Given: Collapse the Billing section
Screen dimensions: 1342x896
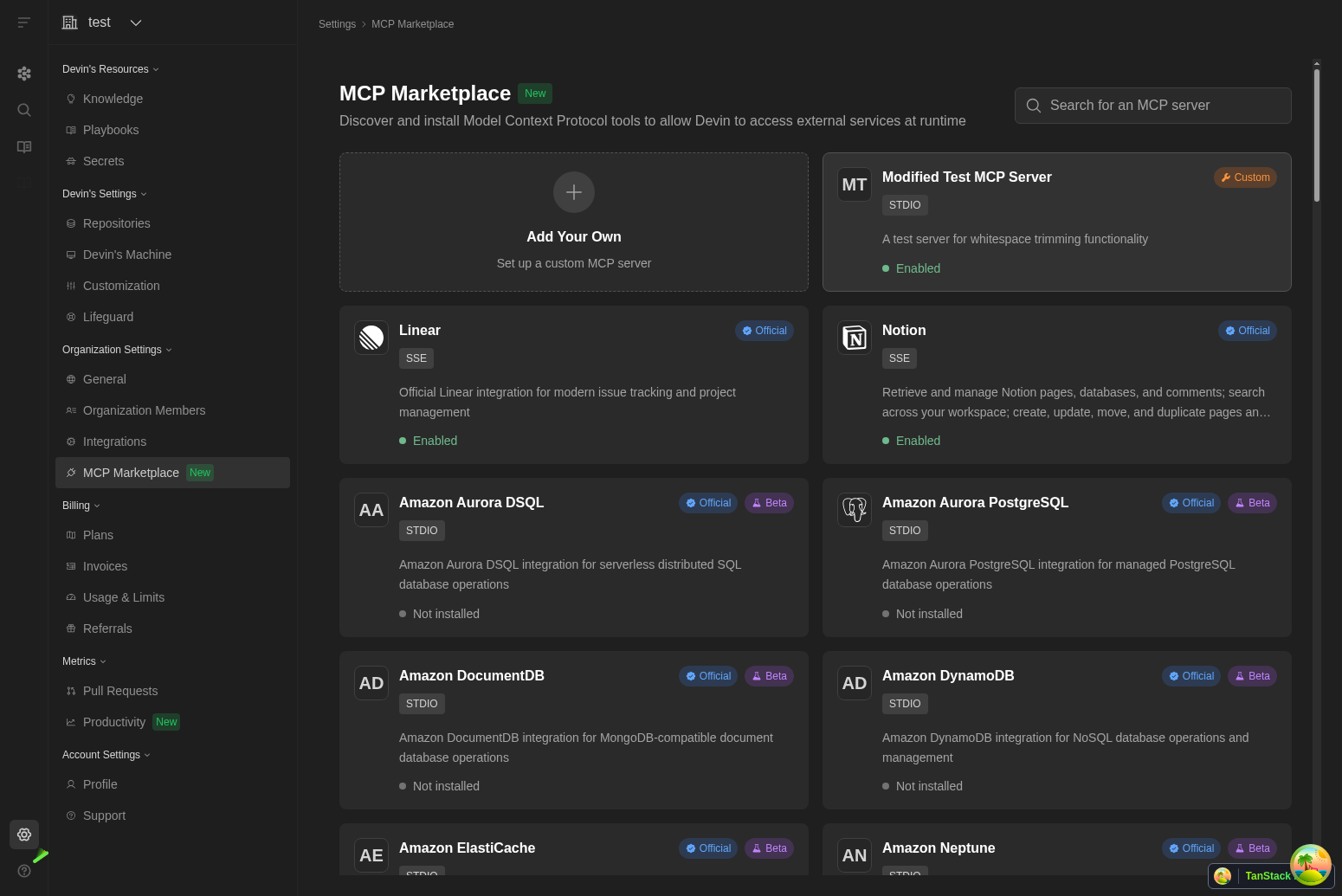Looking at the screenshot, I should coord(81,506).
